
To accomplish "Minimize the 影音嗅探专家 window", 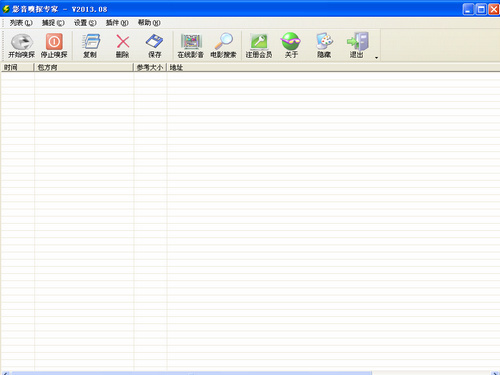I will click(468, 9).
